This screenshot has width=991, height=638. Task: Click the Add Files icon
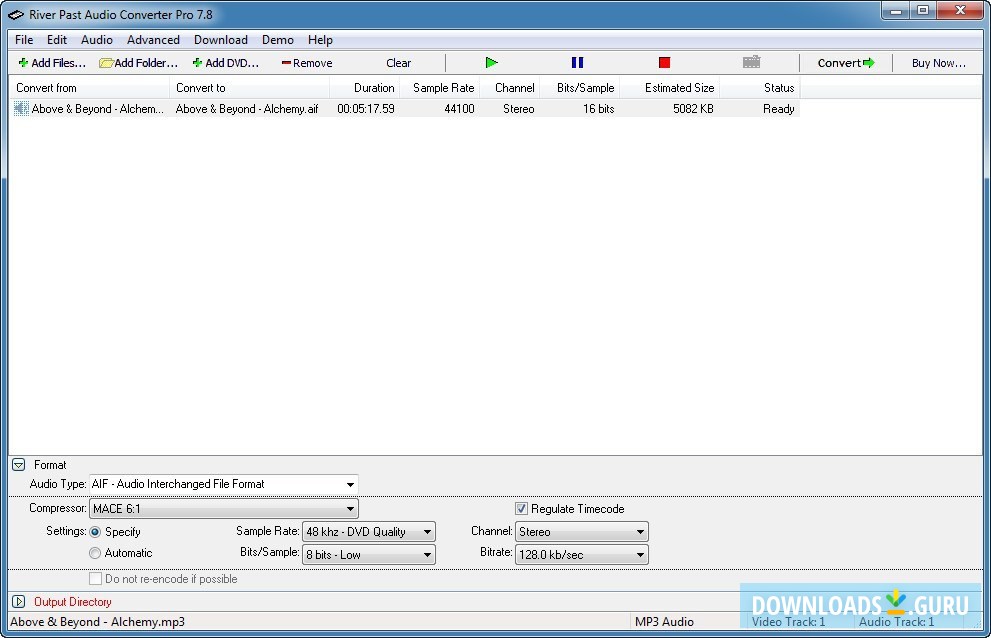click(x=22, y=62)
